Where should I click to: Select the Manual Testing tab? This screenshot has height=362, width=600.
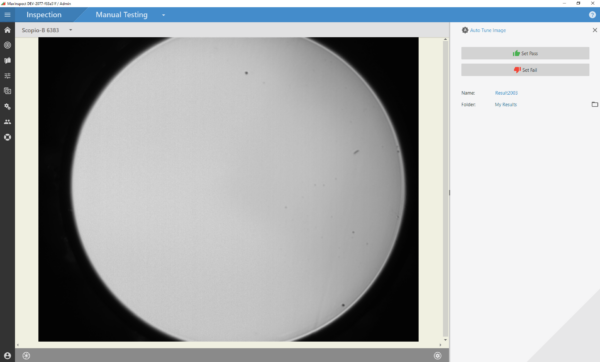pyautogui.click(x=121, y=15)
